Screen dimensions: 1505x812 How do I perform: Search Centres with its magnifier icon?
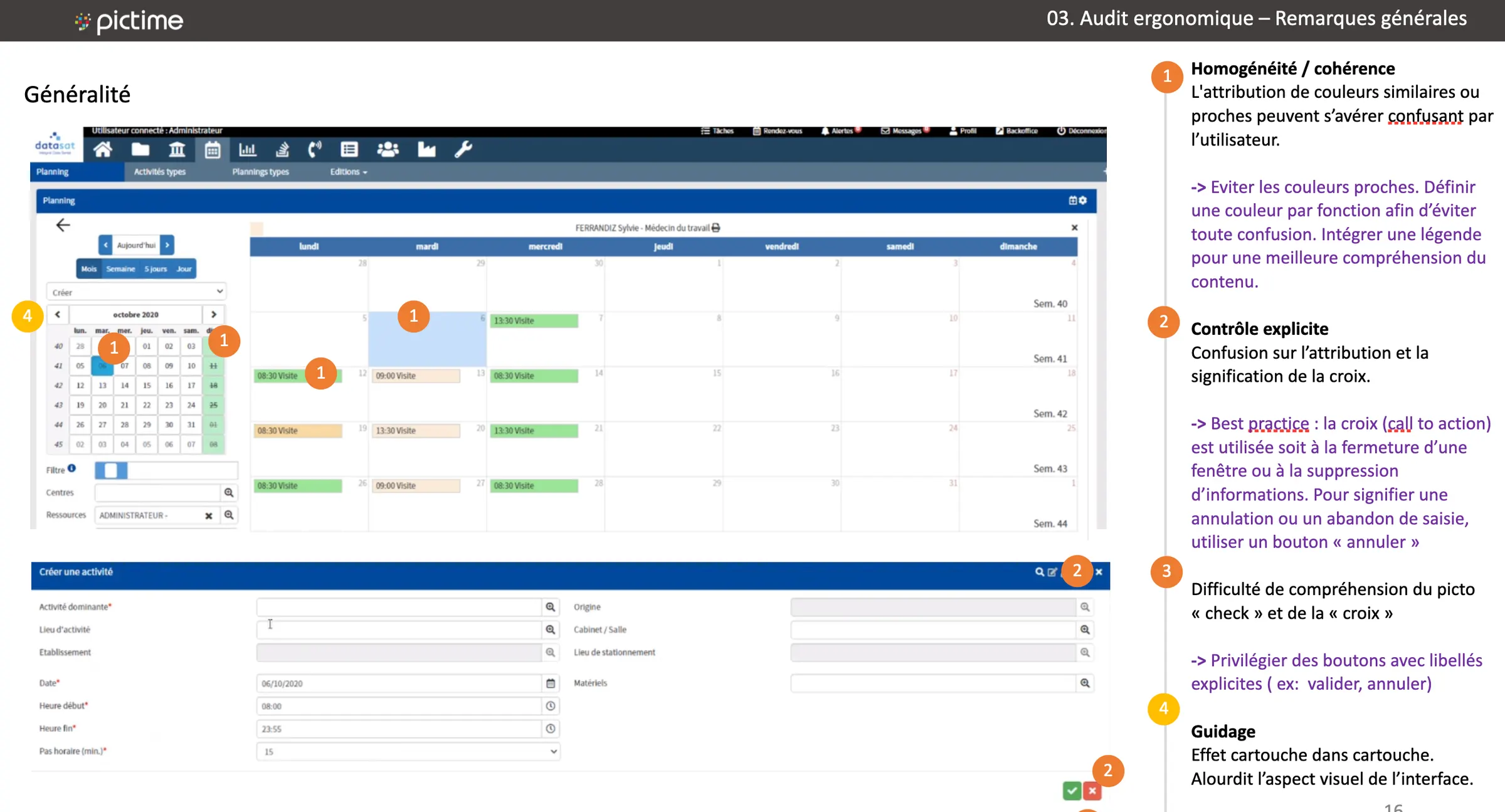pyautogui.click(x=229, y=493)
